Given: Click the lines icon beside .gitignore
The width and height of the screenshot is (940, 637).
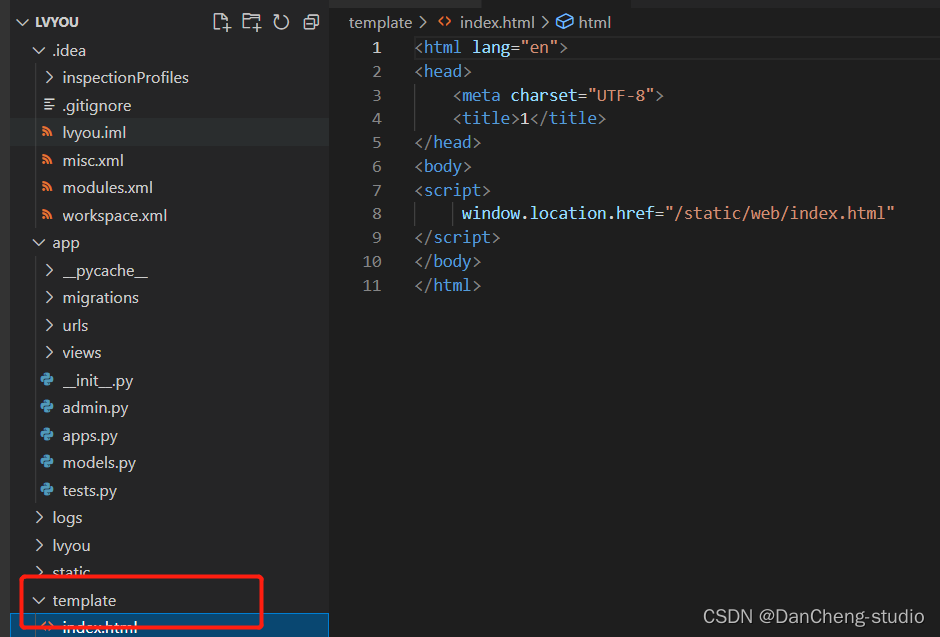Looking at the screenshot, I should click(49, 105).
